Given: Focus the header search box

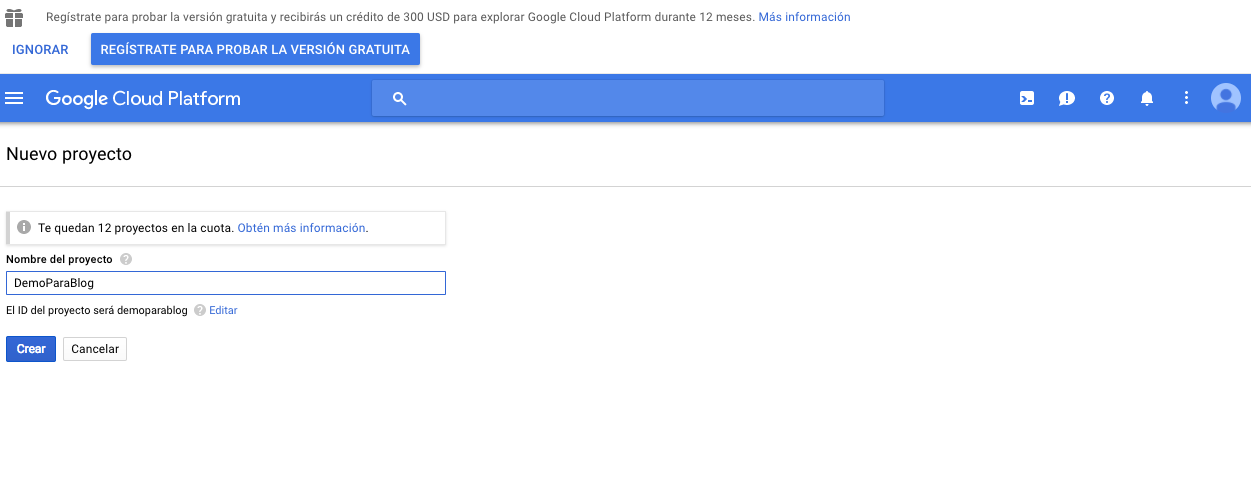Looking at the screenshot, I should (x=640, y=98).
